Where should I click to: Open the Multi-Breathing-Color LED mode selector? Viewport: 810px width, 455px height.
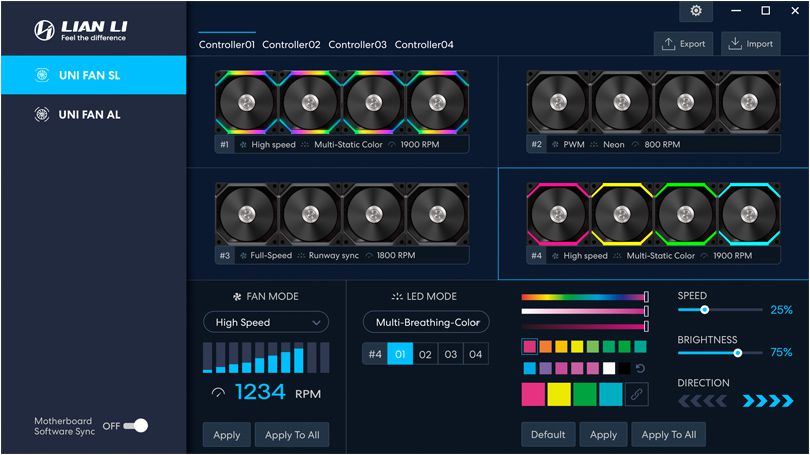(x=426, y=322)
